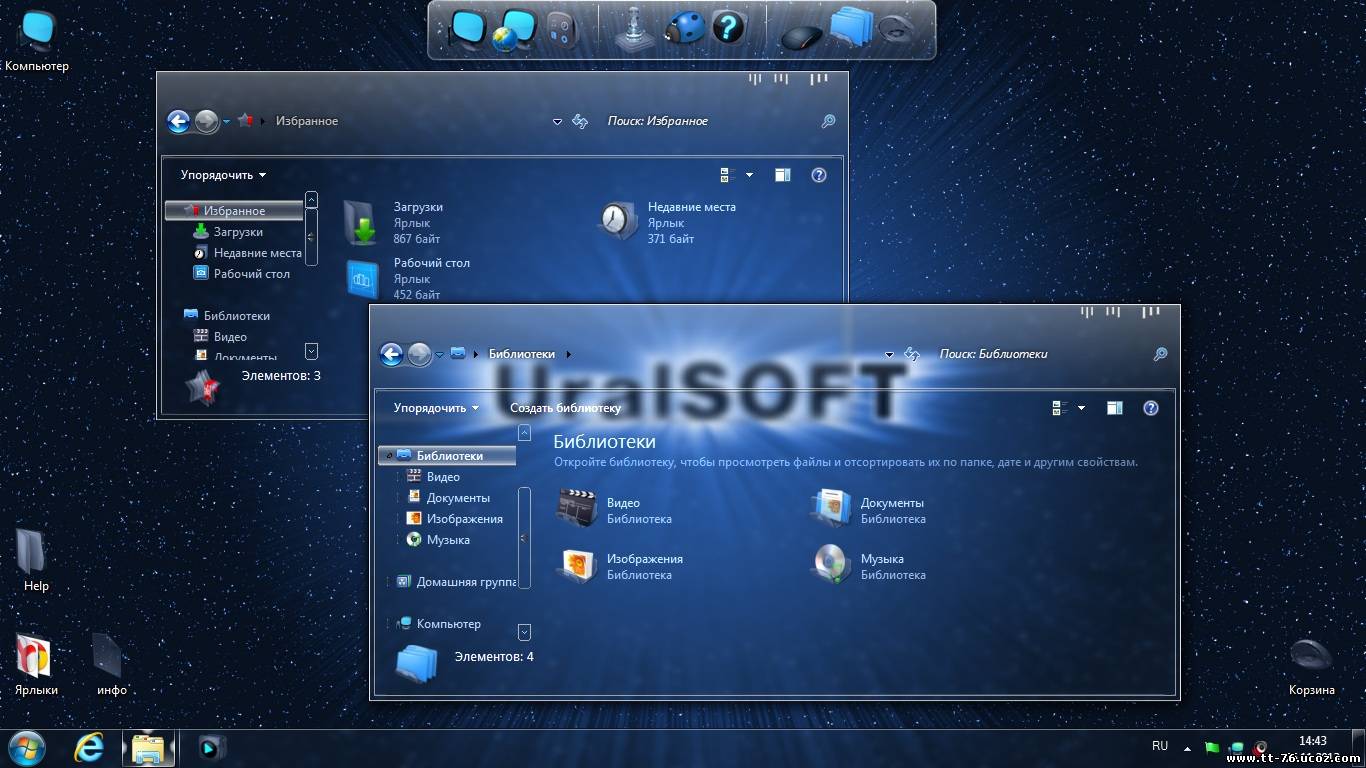Open the view options arrow in Избранное window

pos(749,175)
